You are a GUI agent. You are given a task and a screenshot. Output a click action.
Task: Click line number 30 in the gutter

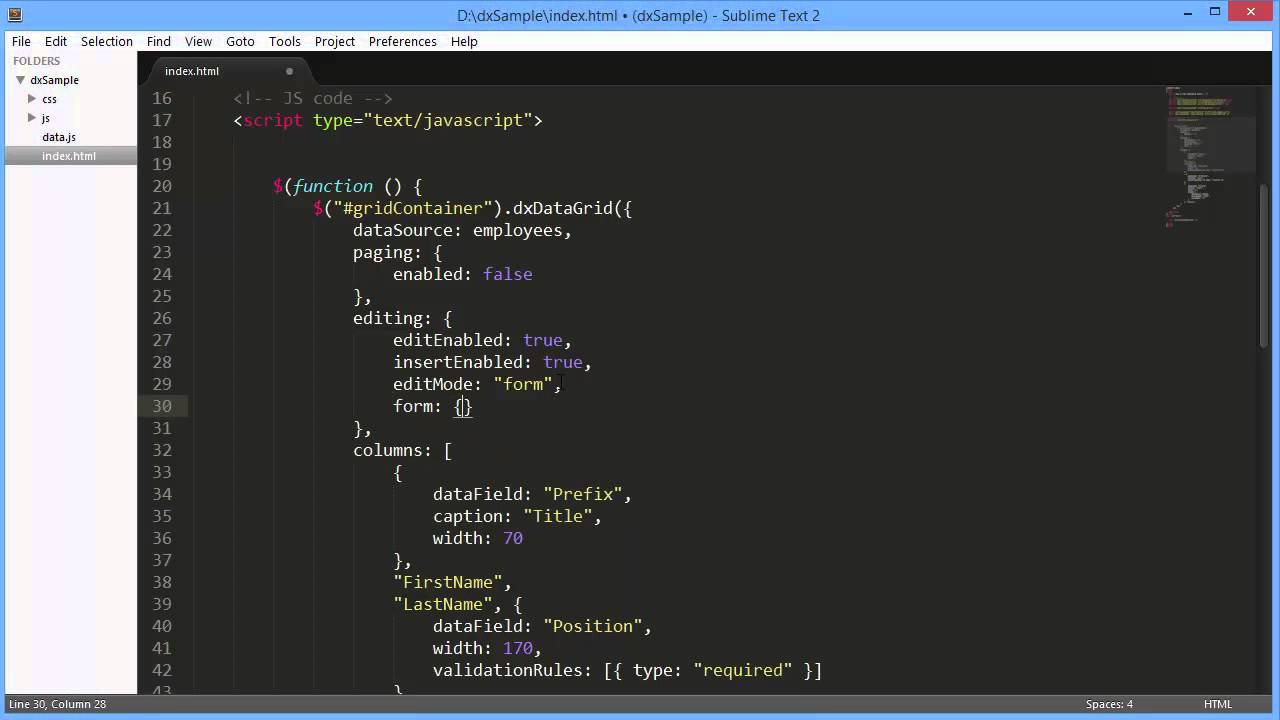point(162,406)
